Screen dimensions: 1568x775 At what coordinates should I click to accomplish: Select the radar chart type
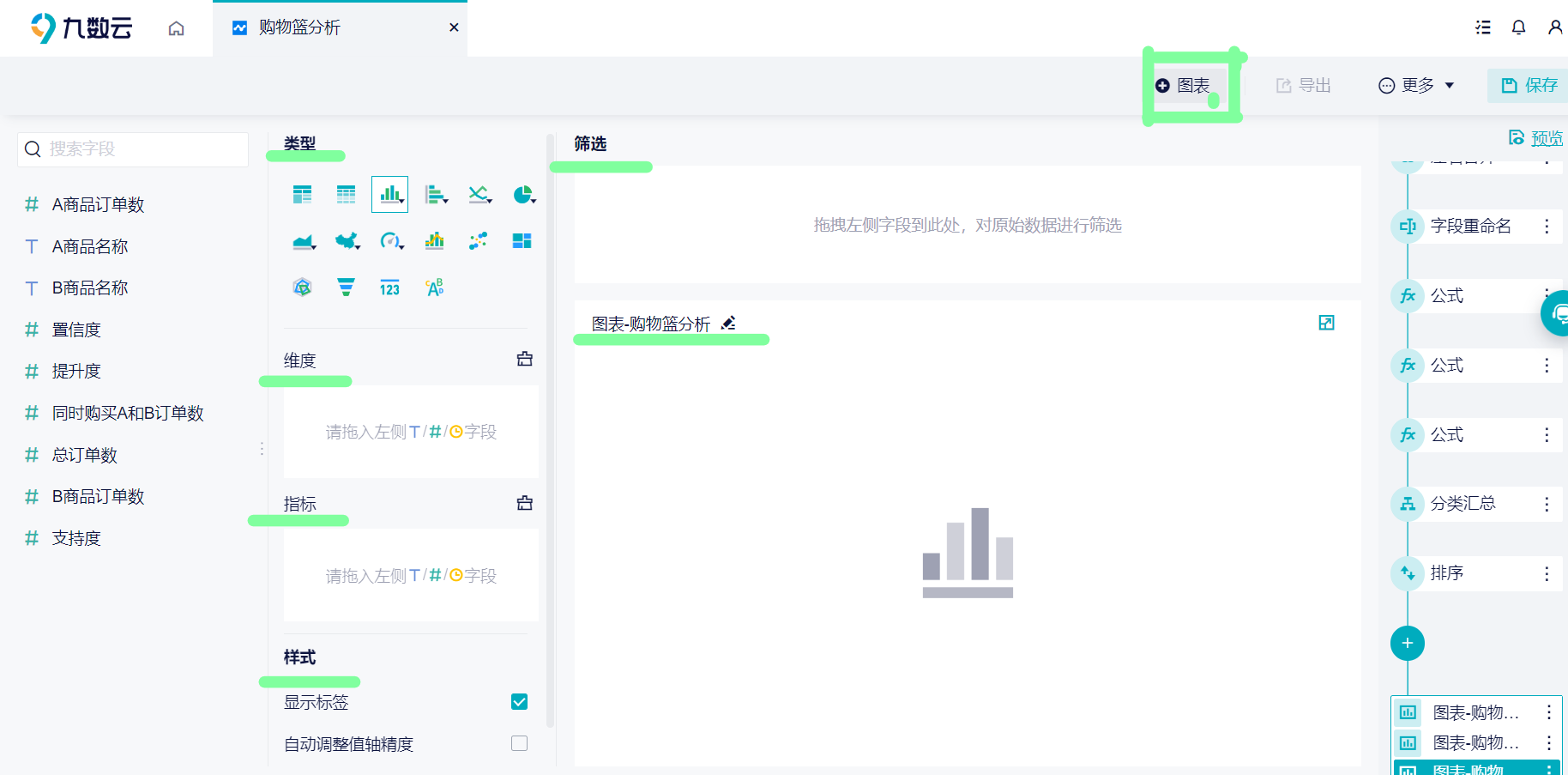pos(302,288)
